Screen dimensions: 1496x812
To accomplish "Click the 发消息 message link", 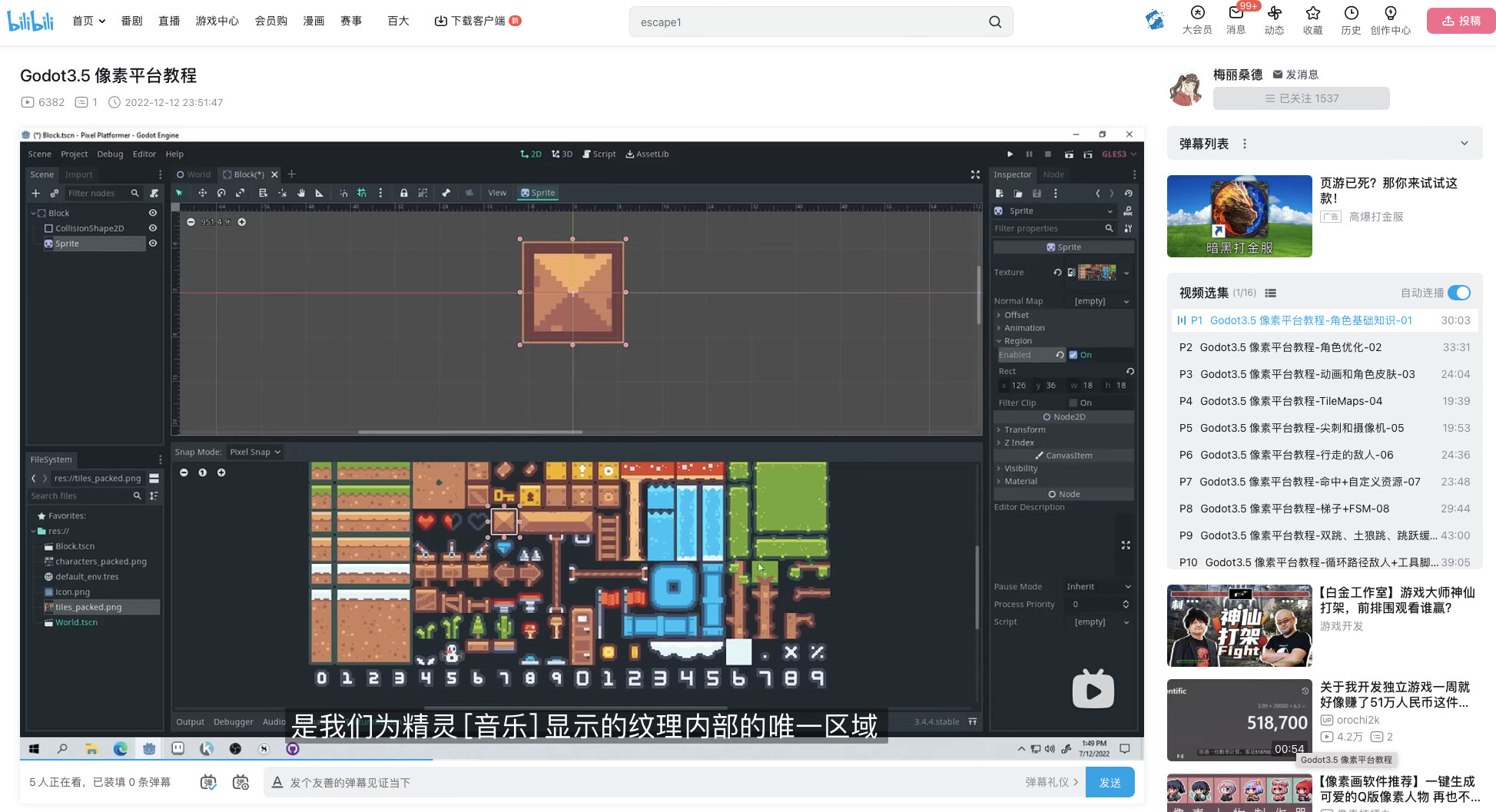I will coord(1295,75).
